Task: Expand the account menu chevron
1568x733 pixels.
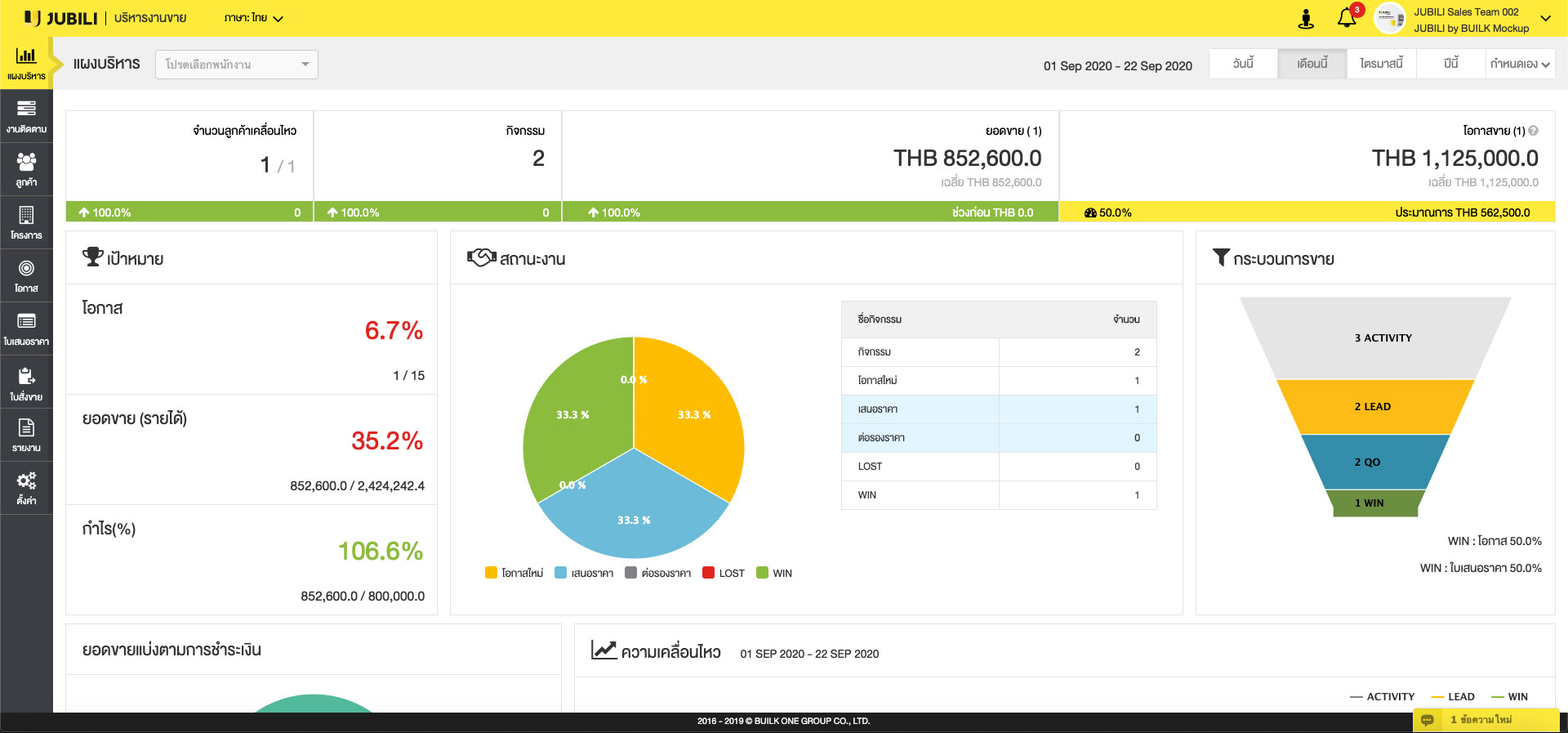Action: [x=1545, y=18]
